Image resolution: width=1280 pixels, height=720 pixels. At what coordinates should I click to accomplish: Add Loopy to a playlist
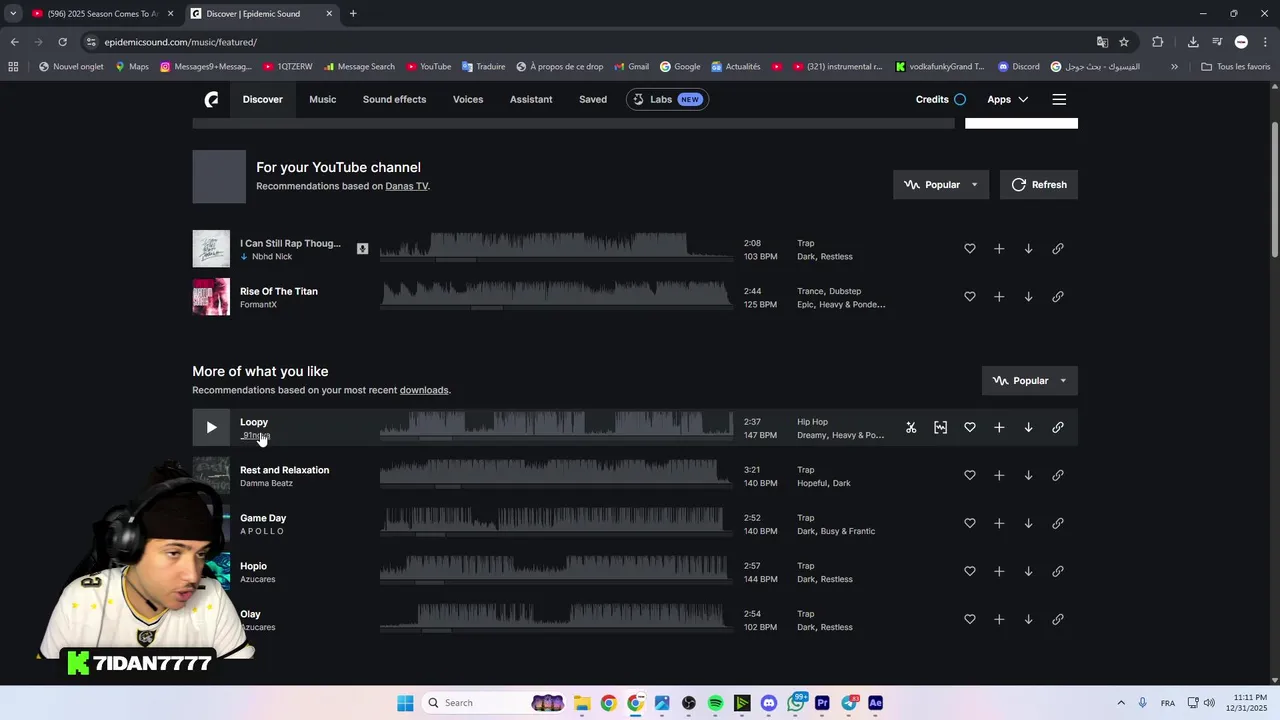(999, 428)
